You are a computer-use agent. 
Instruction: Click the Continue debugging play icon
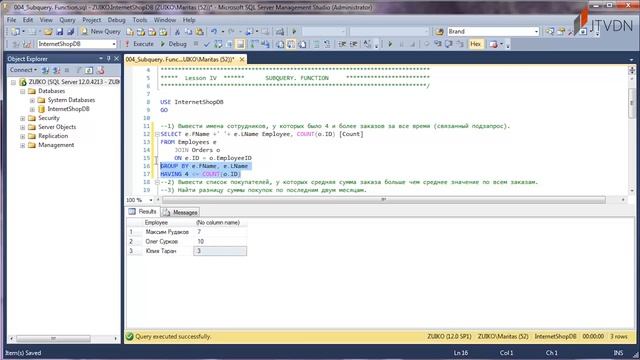point(390,44)
